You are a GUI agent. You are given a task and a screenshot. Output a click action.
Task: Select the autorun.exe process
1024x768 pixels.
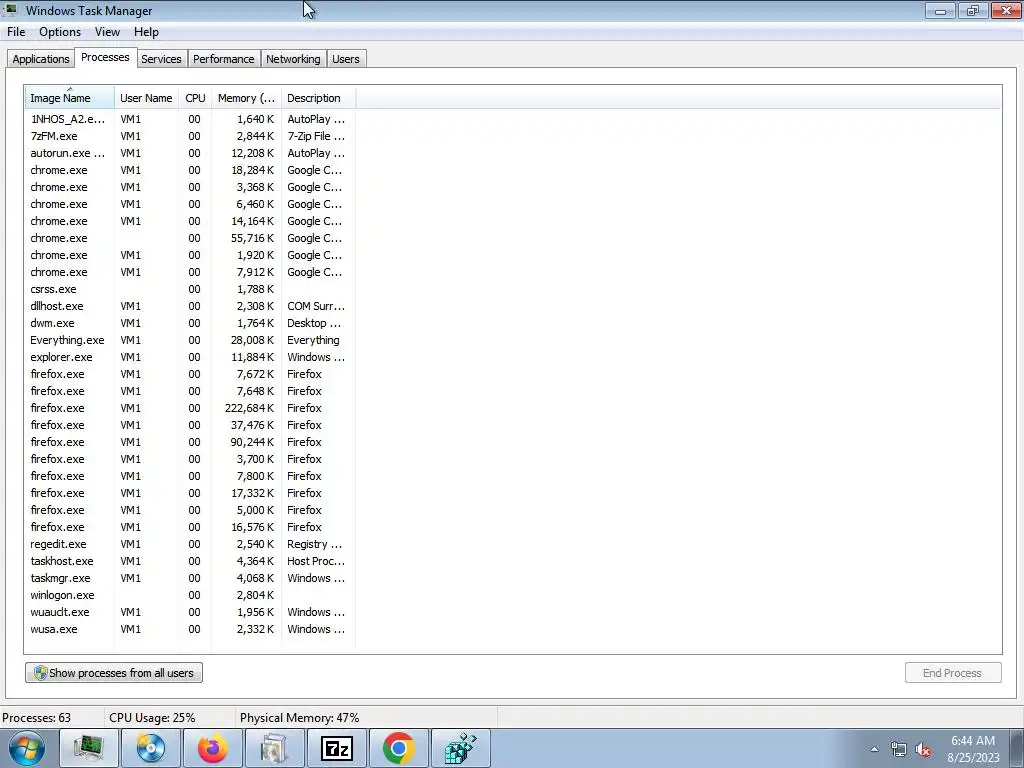coord(190,153)
